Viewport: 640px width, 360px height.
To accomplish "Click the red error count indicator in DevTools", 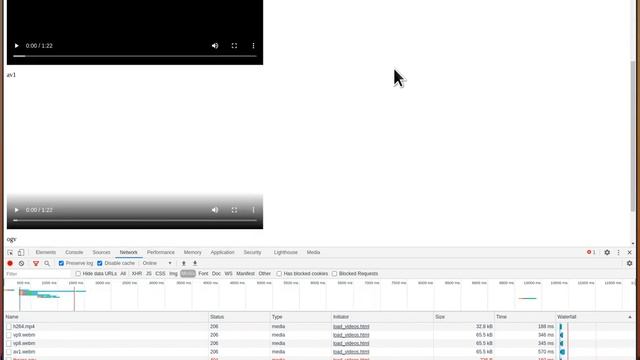I will coord(591,252).
